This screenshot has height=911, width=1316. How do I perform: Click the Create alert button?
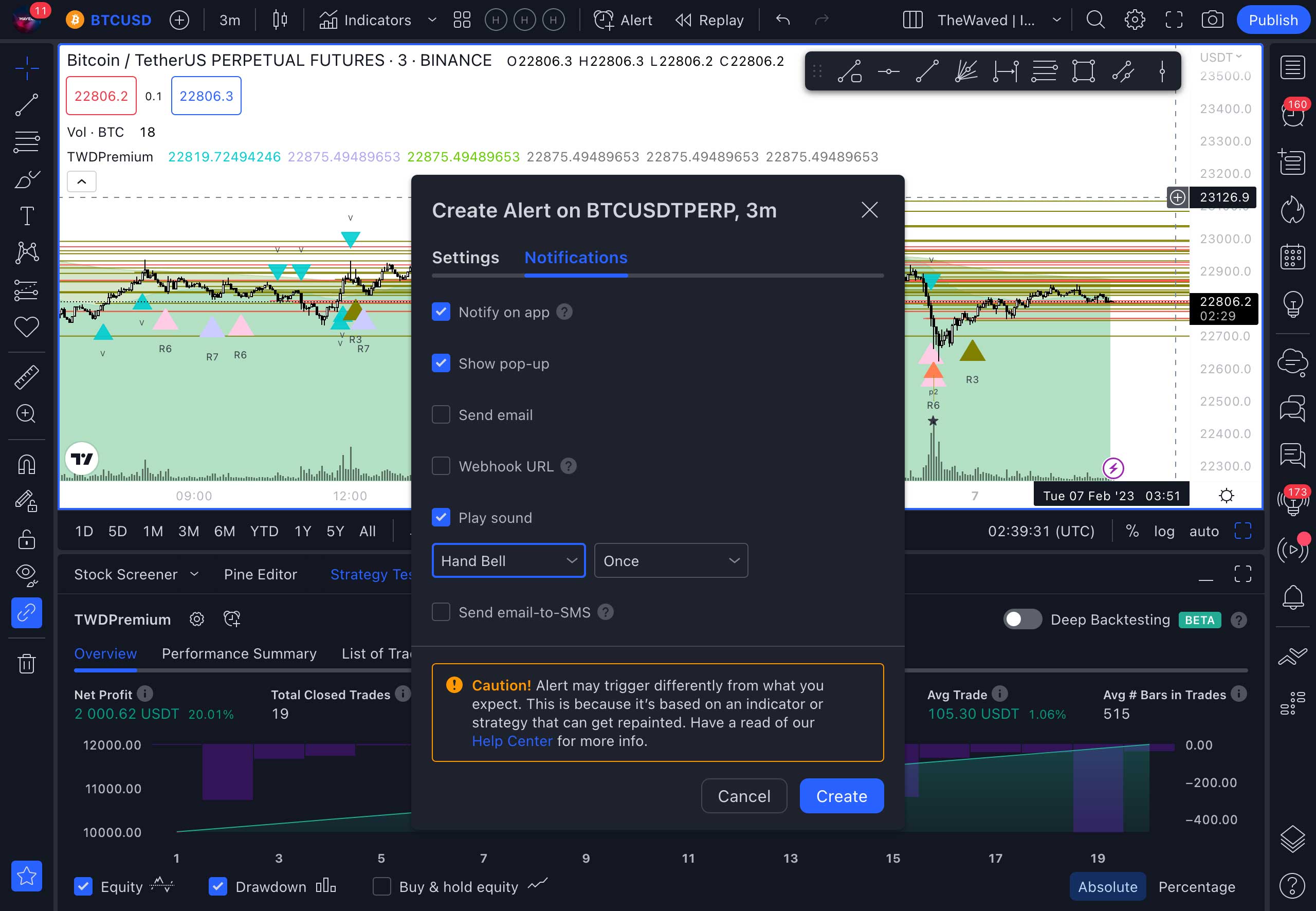click(842, 796)
